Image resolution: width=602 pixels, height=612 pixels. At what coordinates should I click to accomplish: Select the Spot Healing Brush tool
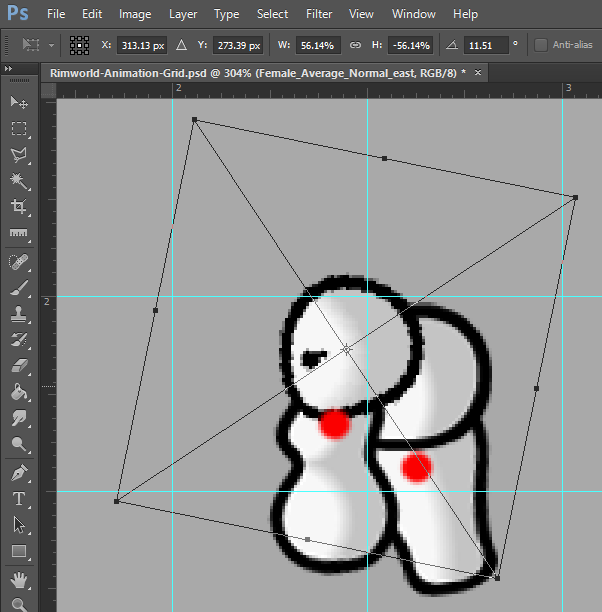[19, 262]
